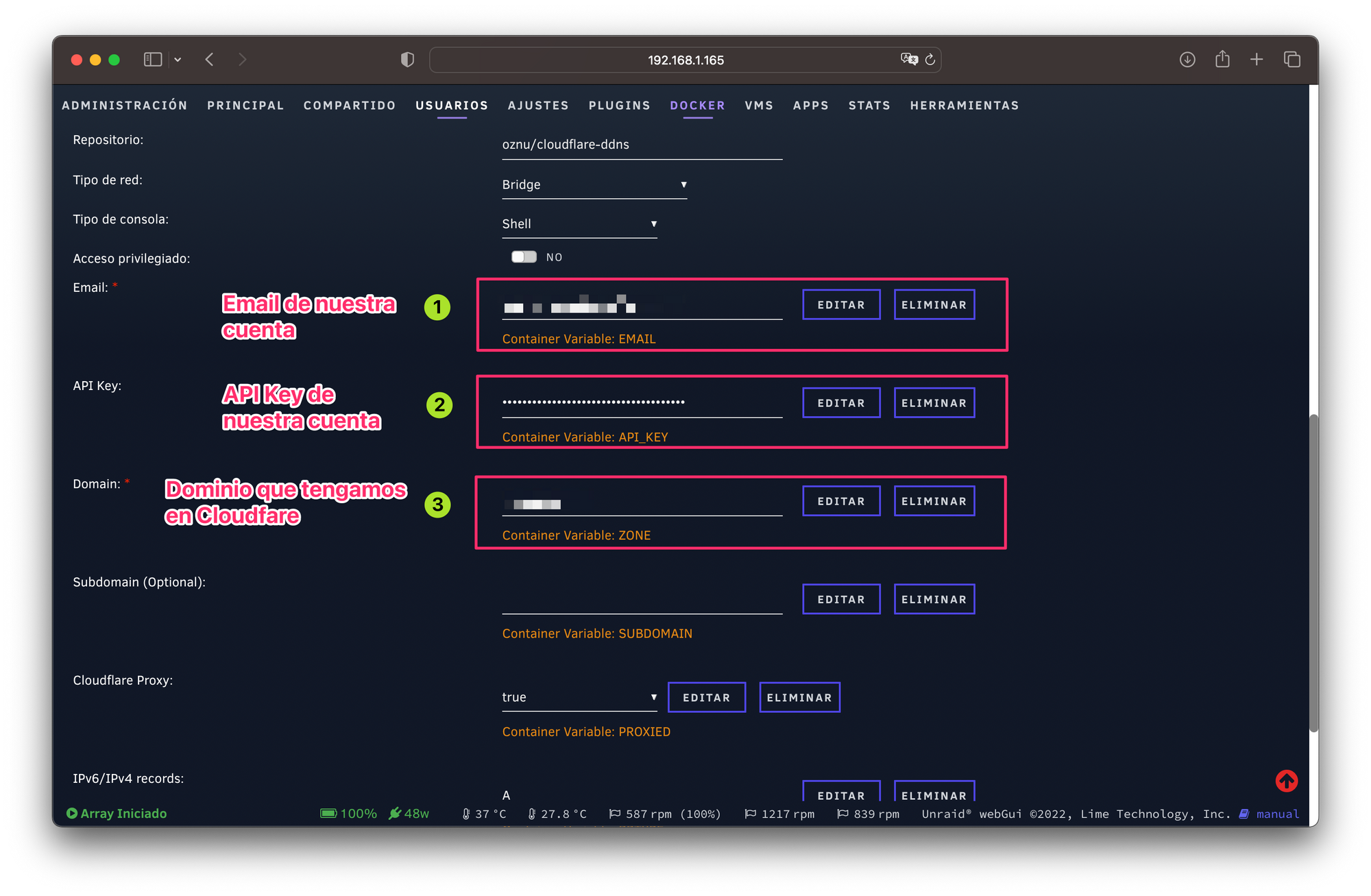Click the Subdomain input field

click(642, 600)
